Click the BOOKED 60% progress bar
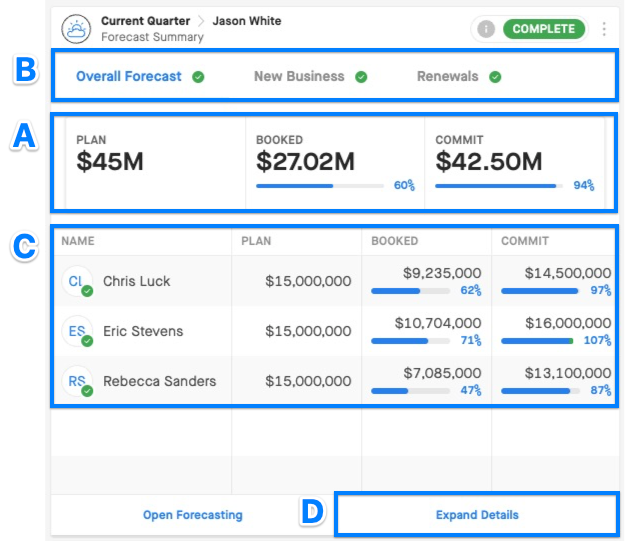This screenshot has height=541, width=625. click(320, 186)
